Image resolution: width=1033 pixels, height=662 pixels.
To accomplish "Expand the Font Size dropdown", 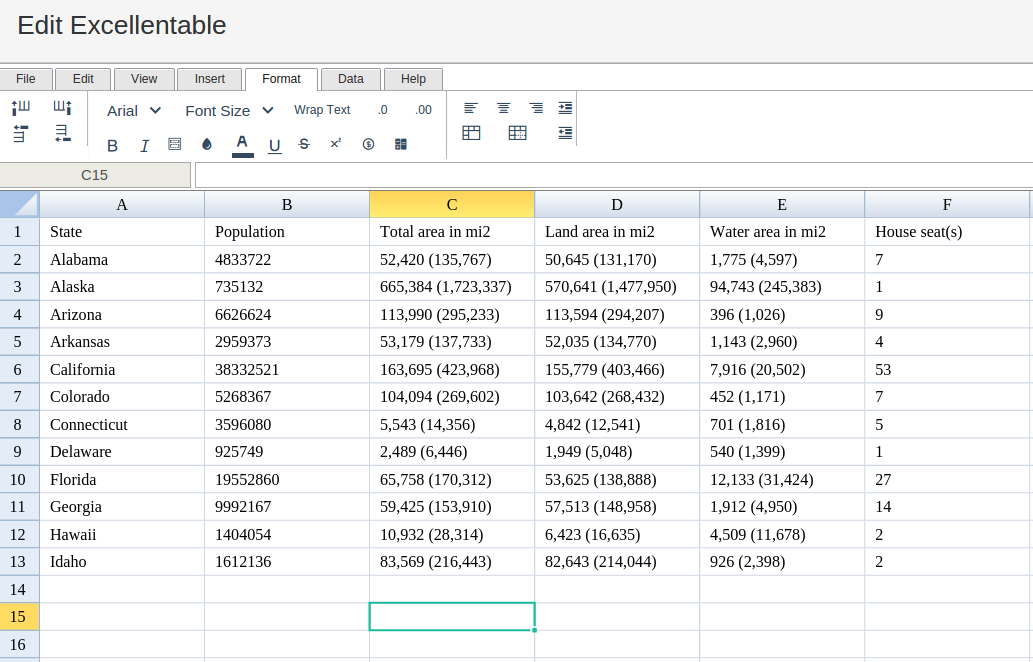I will tap(229, 110).
